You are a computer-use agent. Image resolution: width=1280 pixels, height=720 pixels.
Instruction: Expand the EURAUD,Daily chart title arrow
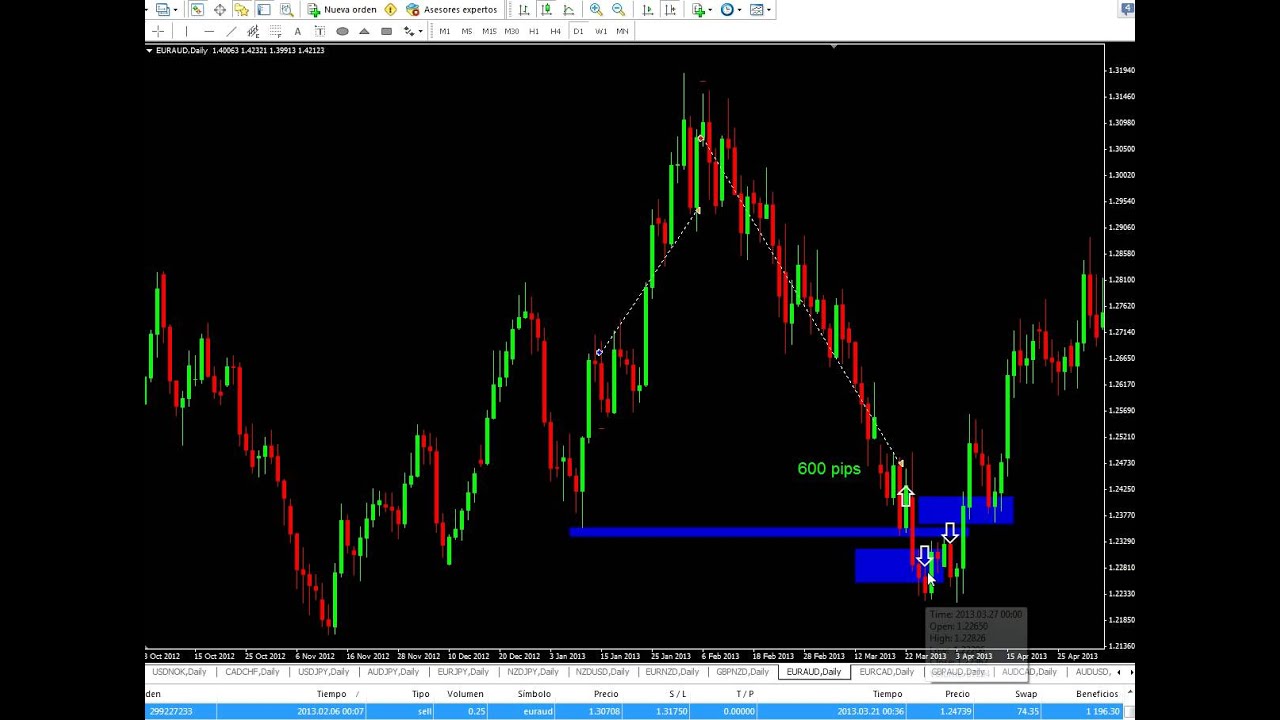pyautogui.click(x=149, y=50)
